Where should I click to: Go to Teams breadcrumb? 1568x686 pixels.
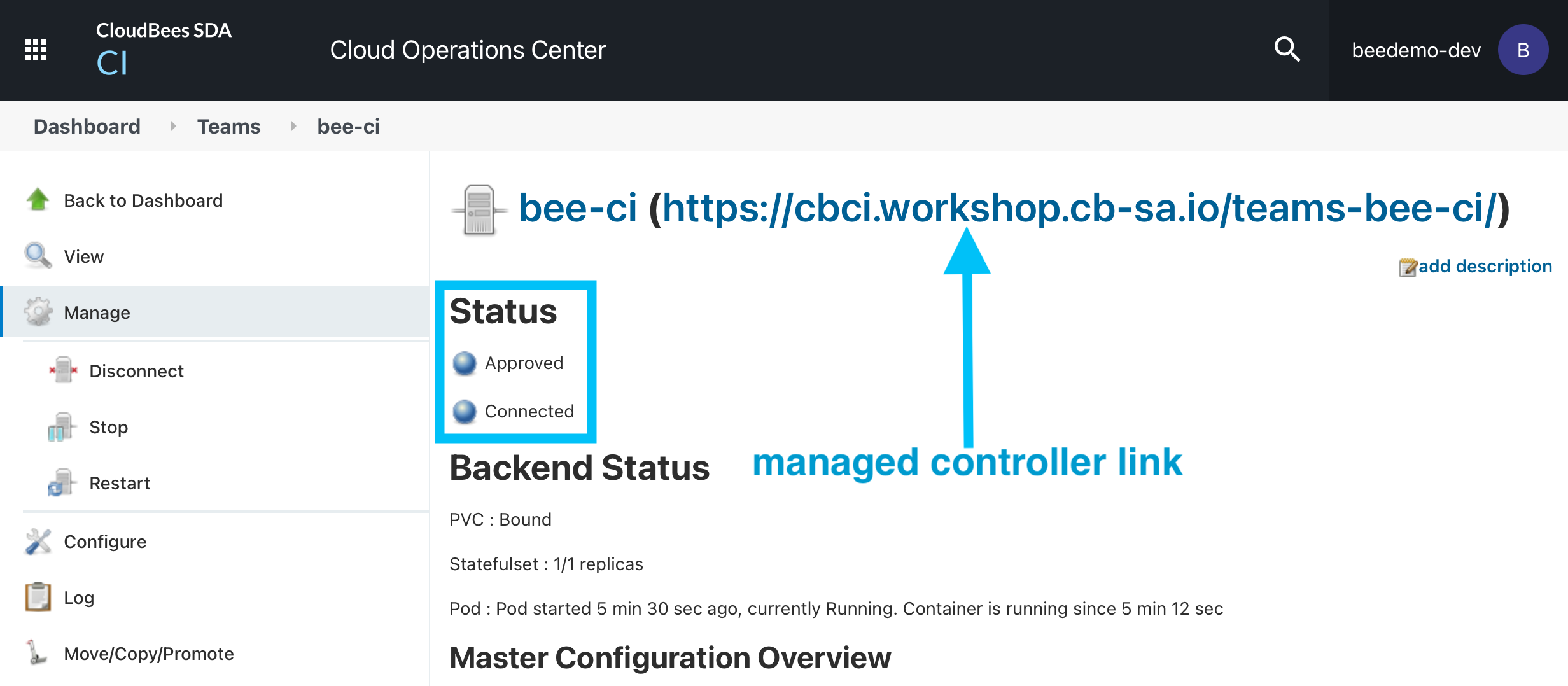tap(229, 126)
